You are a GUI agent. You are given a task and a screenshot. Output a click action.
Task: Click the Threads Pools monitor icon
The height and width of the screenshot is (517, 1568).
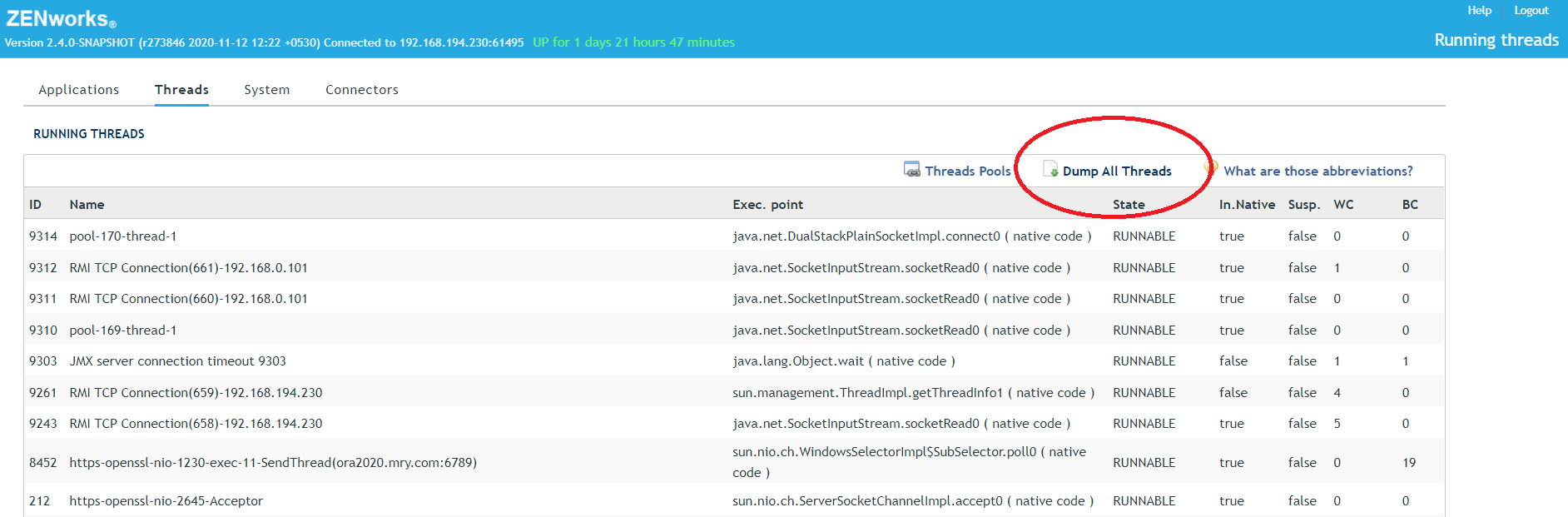(x=911, y=169)
